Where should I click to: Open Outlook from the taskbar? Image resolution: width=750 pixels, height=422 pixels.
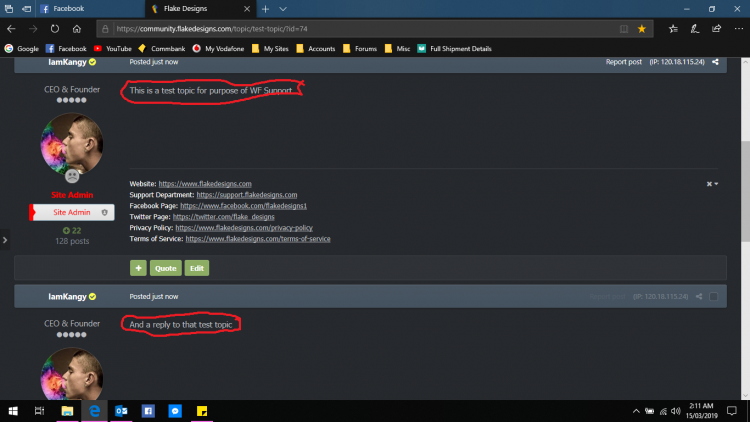[121, 410]
